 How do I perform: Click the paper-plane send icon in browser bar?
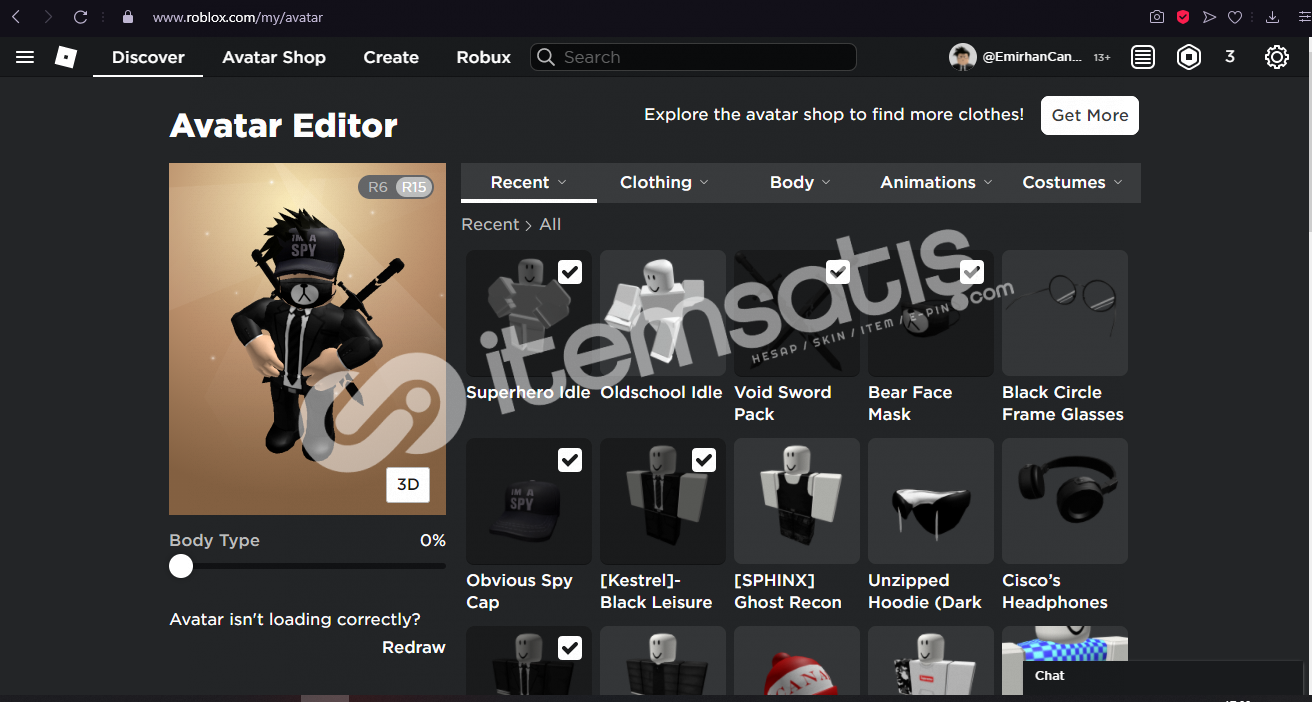tap(1209, 17)
